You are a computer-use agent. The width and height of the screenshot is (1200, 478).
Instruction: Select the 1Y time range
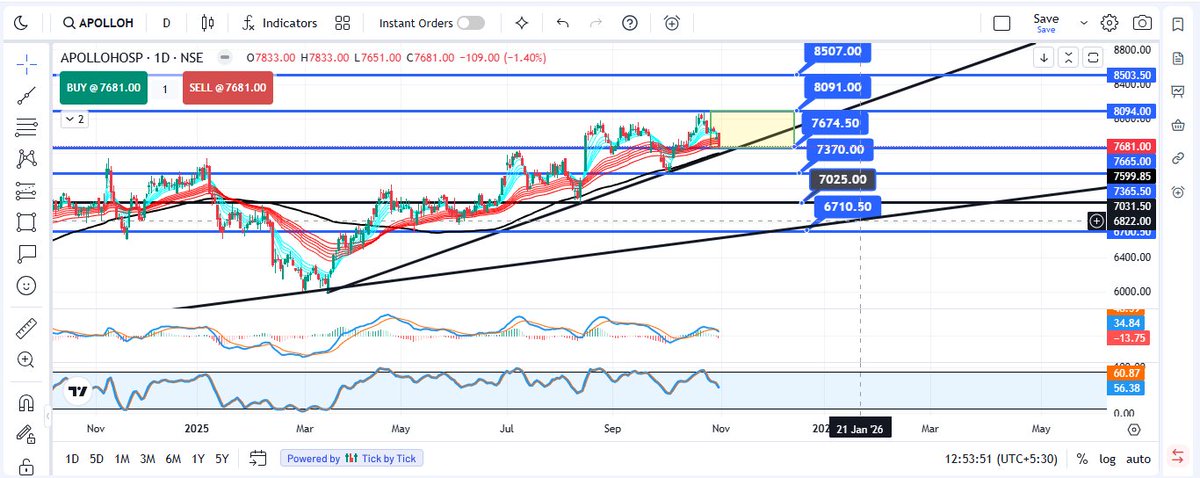(x=198, y=458)
